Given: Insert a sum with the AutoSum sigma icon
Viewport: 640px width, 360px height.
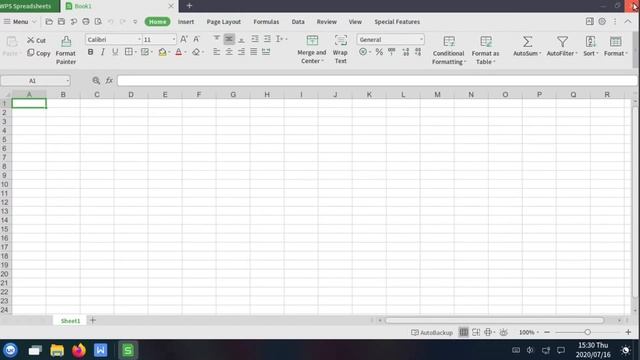Looking at the screenshot, I should (x=527, y=42).
